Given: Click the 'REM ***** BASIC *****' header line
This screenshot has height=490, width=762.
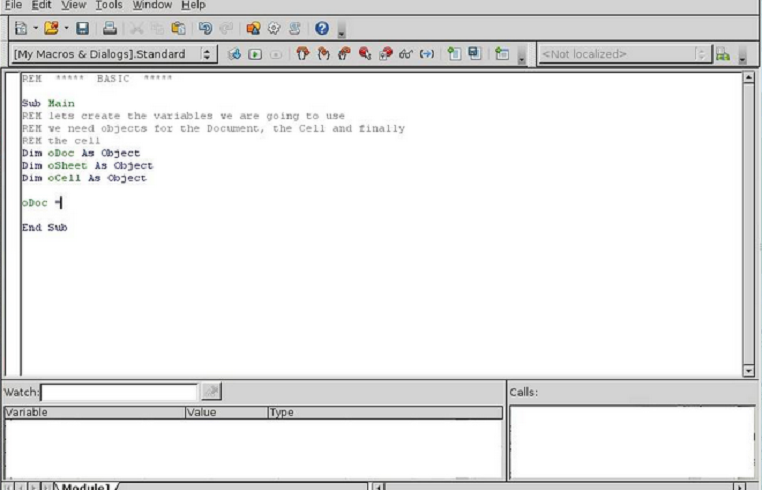Looking at the screenshot, I should [x=97, y=79].
